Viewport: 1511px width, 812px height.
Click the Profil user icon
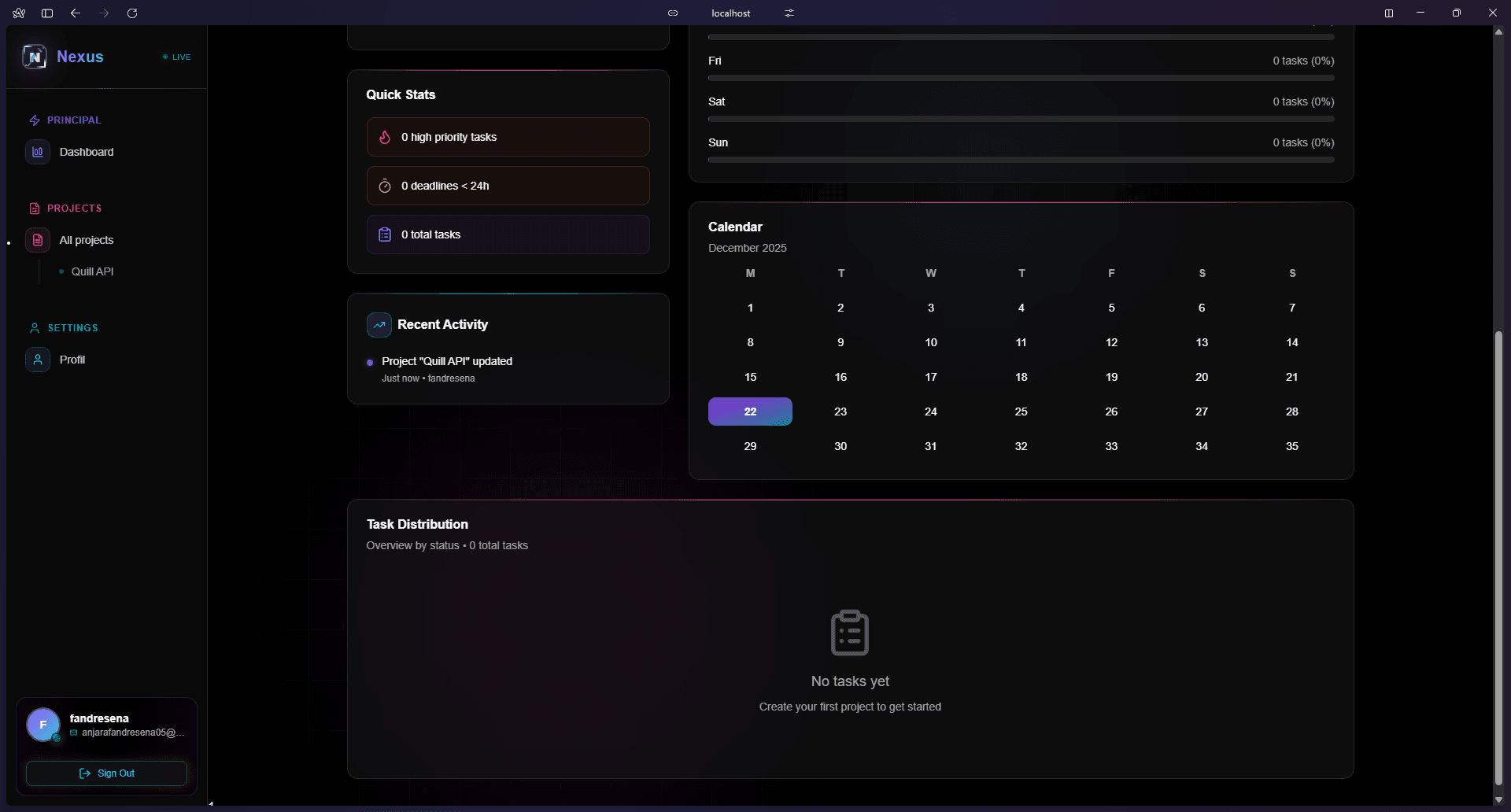38,360
